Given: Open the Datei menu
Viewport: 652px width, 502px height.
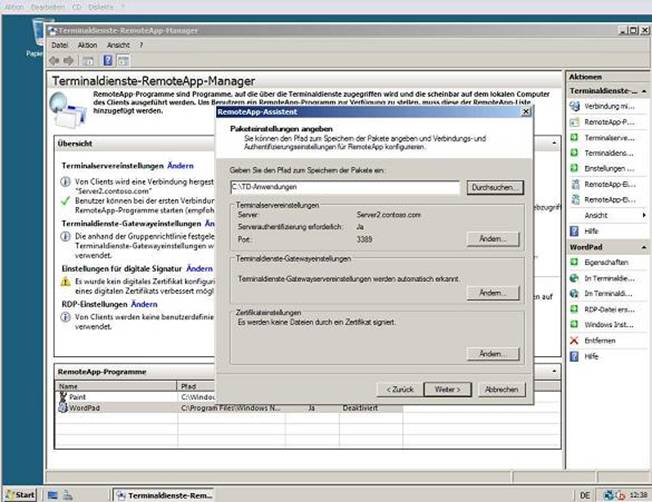Looking at the screenshot, I should 59,45.
